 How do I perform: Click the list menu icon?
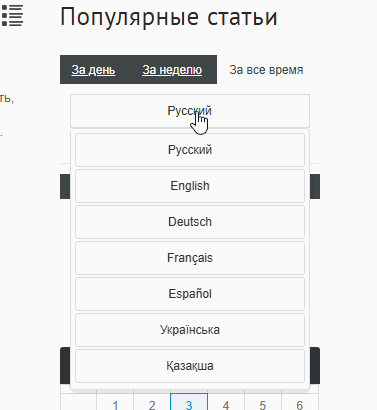pos(12,15)
